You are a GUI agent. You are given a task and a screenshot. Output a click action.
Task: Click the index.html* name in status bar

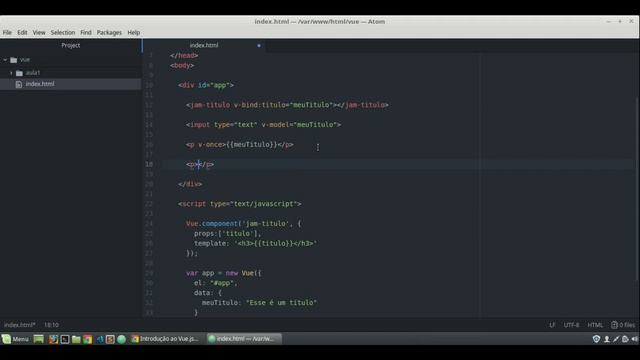[x=20, y=325]
